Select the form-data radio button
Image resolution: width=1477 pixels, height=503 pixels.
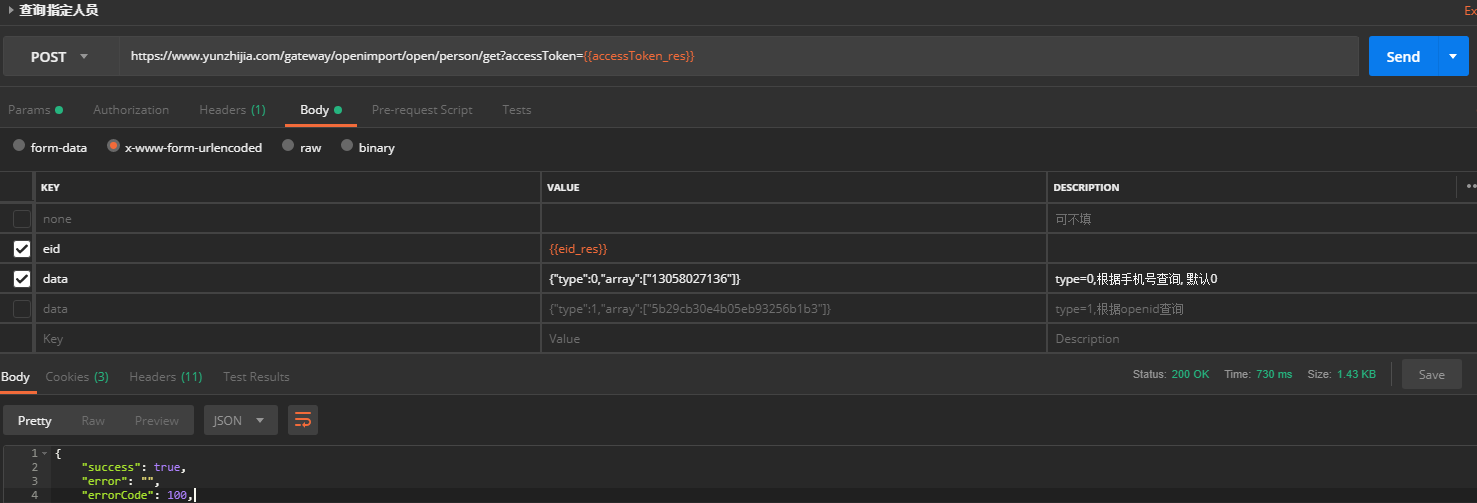pyautogui.click(x=20, y=146)
